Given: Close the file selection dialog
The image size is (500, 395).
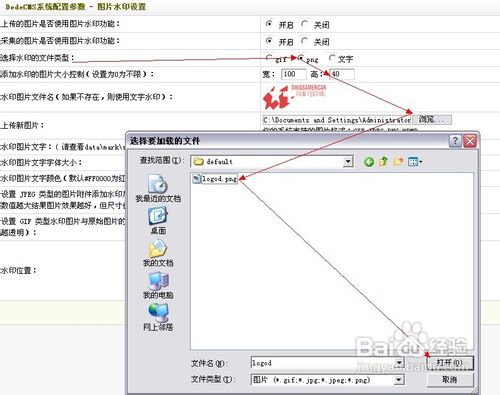Looking at the screenshot, I should click(470, 141).
